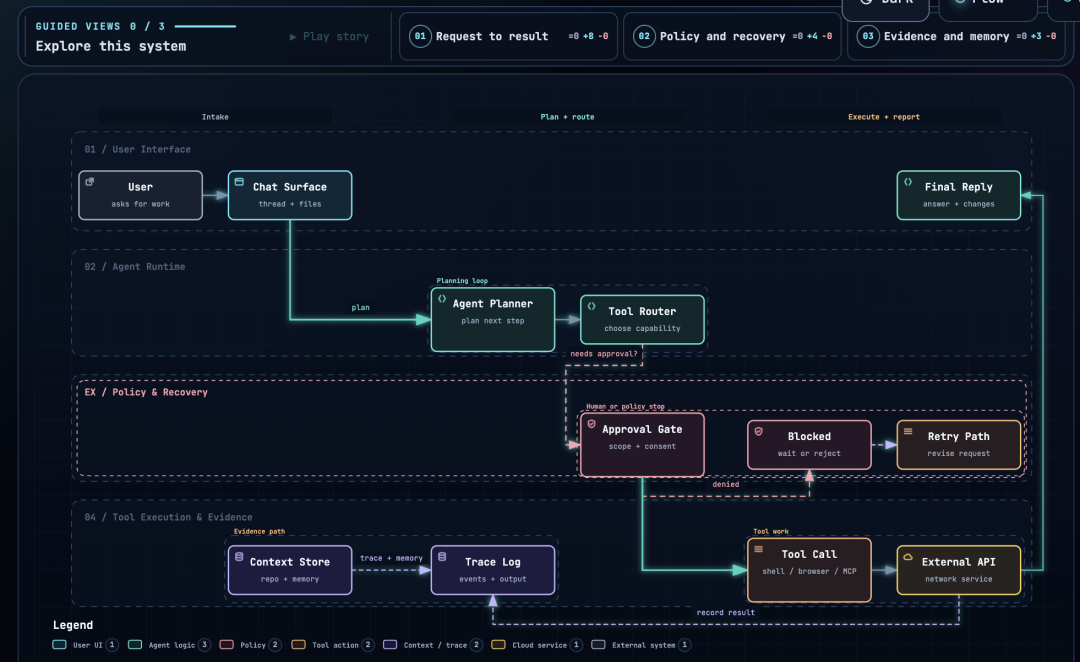Click the 'EX / Policy & Recovery' section label
Viewport: 1080px width, 662px height.
146,392
